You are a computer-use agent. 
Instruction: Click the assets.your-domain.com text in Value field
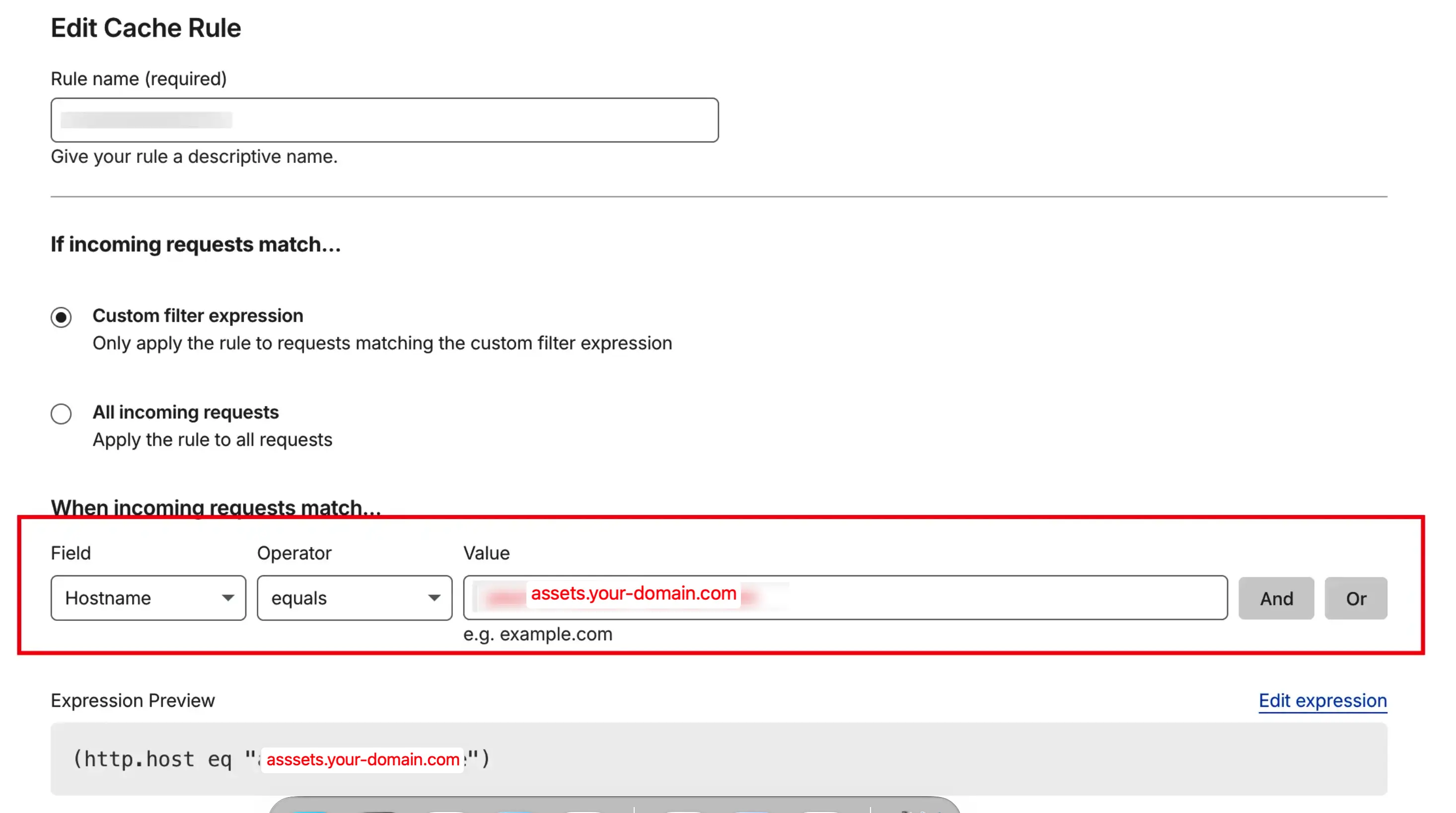click(633, 593)
